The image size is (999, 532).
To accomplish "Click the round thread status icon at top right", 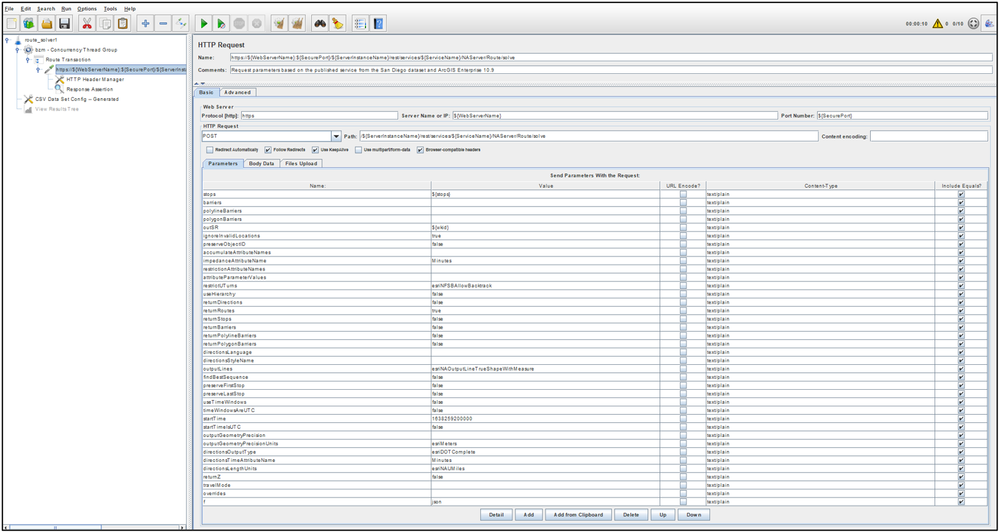I will (973, 24).
